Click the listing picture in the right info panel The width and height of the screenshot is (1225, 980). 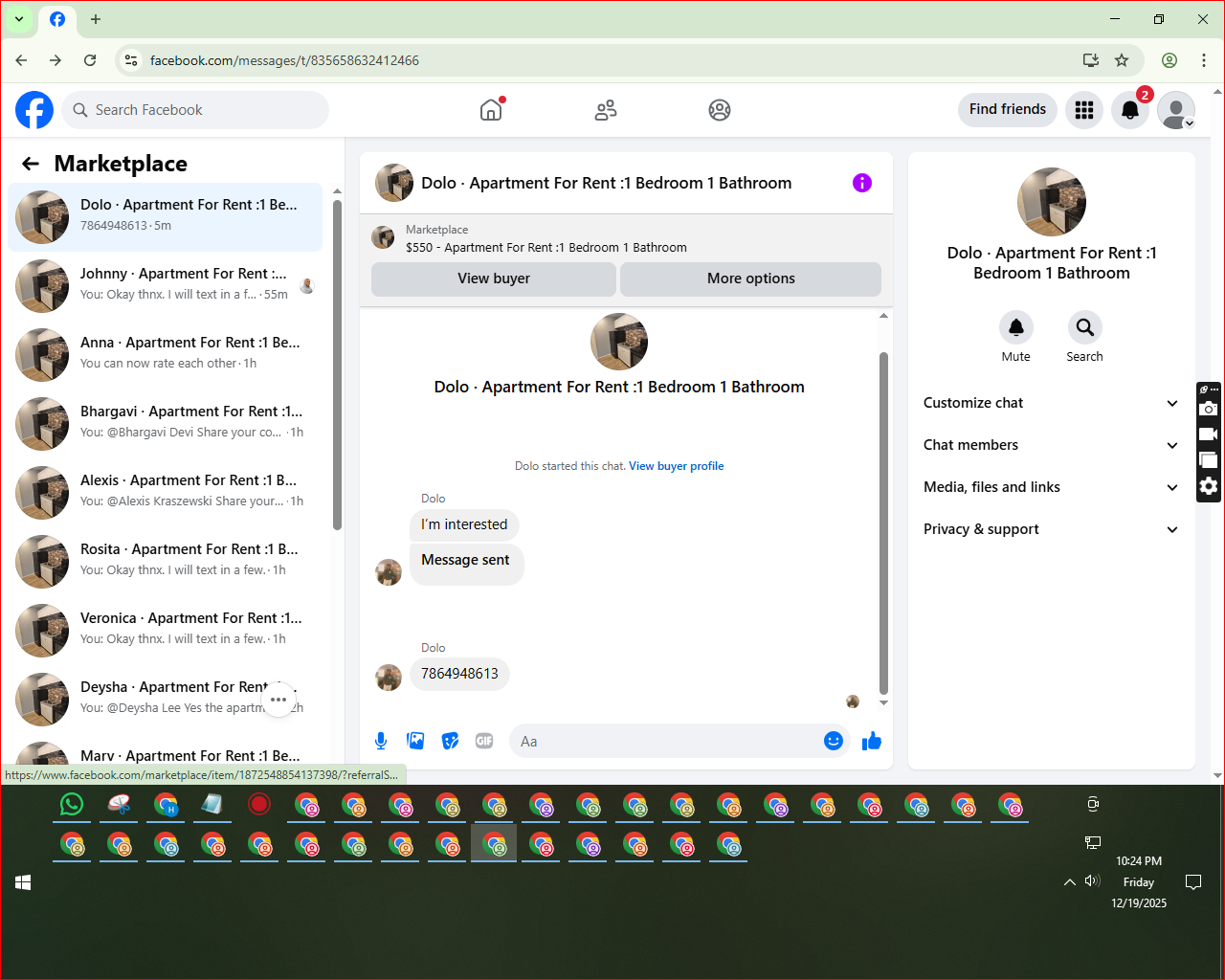(x=1052, y=202)
